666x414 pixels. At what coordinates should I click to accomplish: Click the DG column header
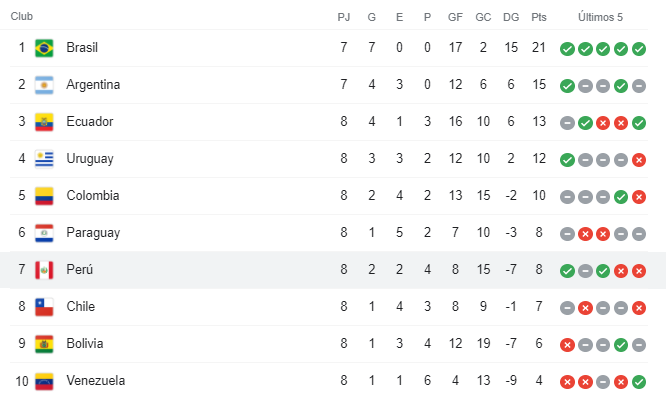click(x=511, y=17)
